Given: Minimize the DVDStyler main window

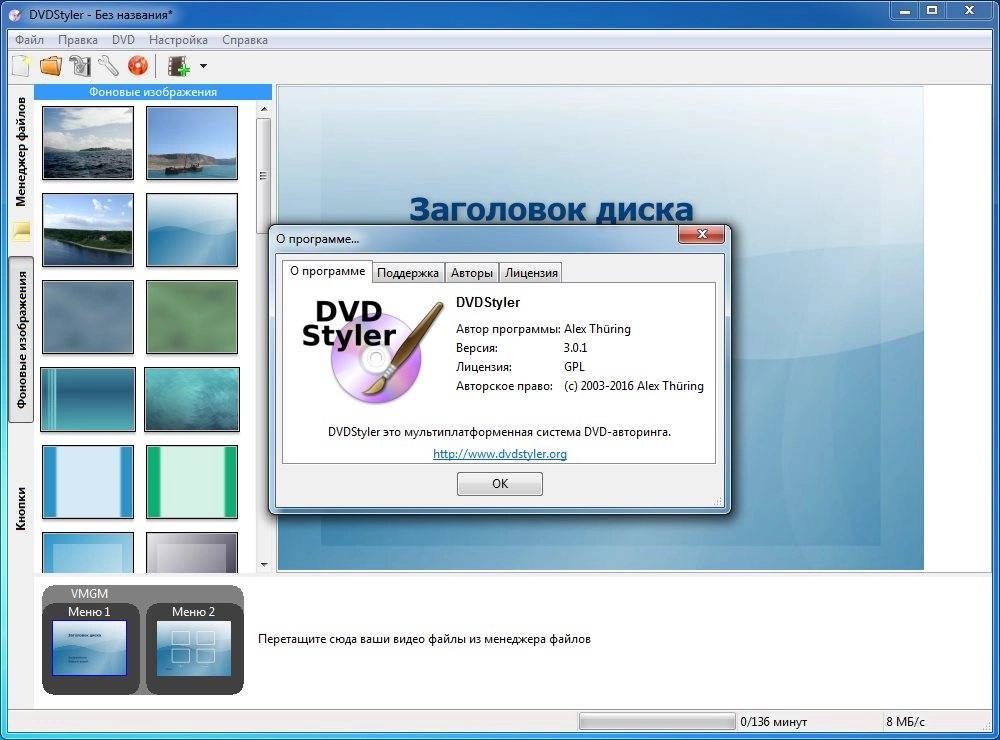Looking at the screenshot, I should point(904,10).
